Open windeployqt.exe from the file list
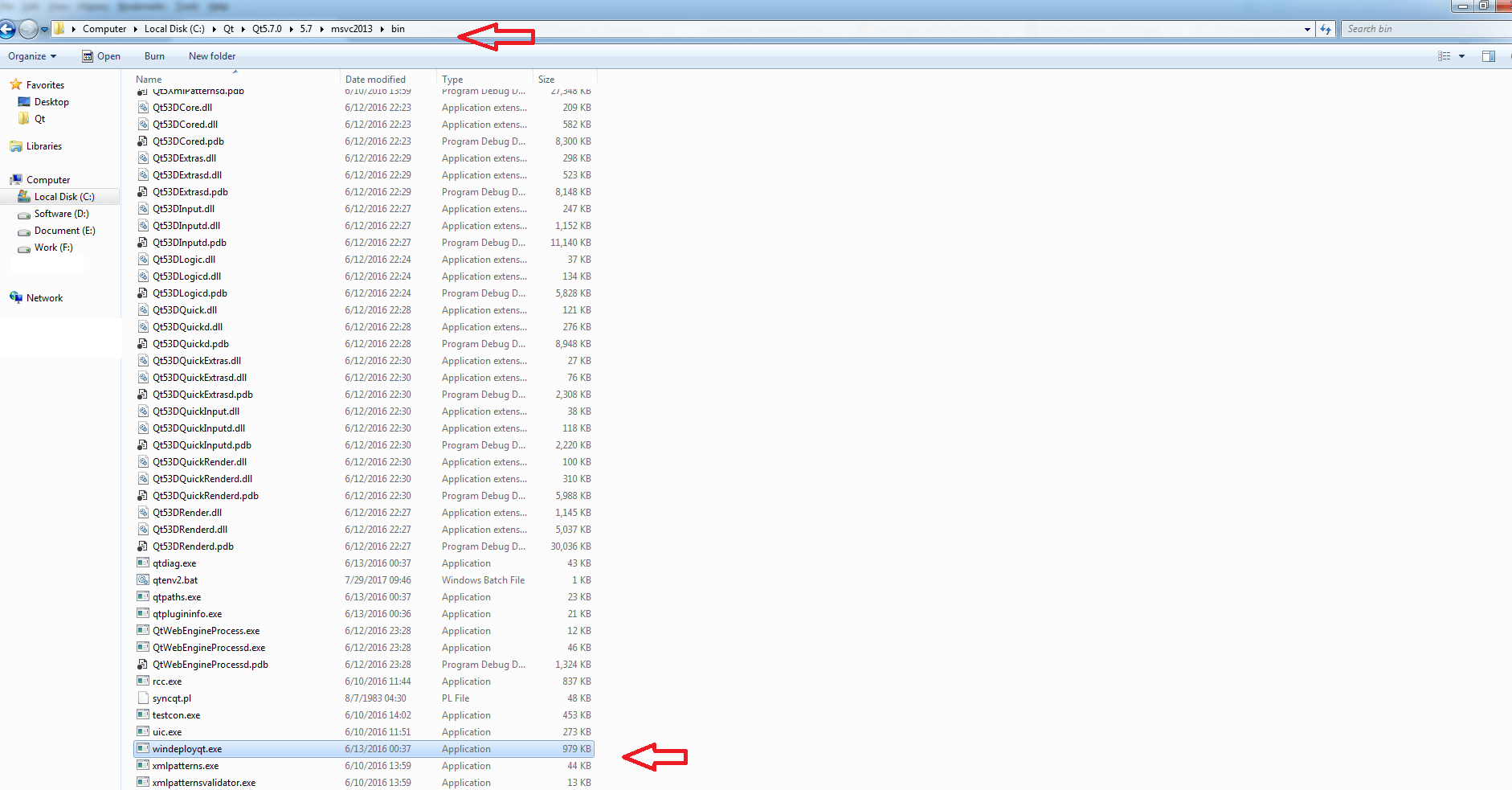 (186, 748)
